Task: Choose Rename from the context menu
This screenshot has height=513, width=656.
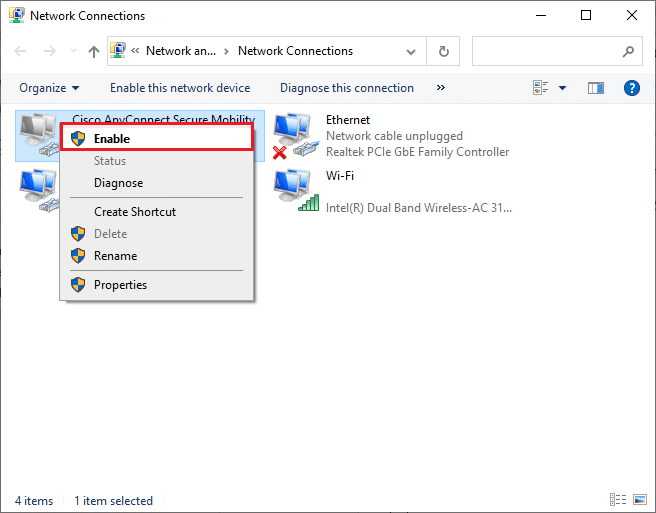Action: 156,256
